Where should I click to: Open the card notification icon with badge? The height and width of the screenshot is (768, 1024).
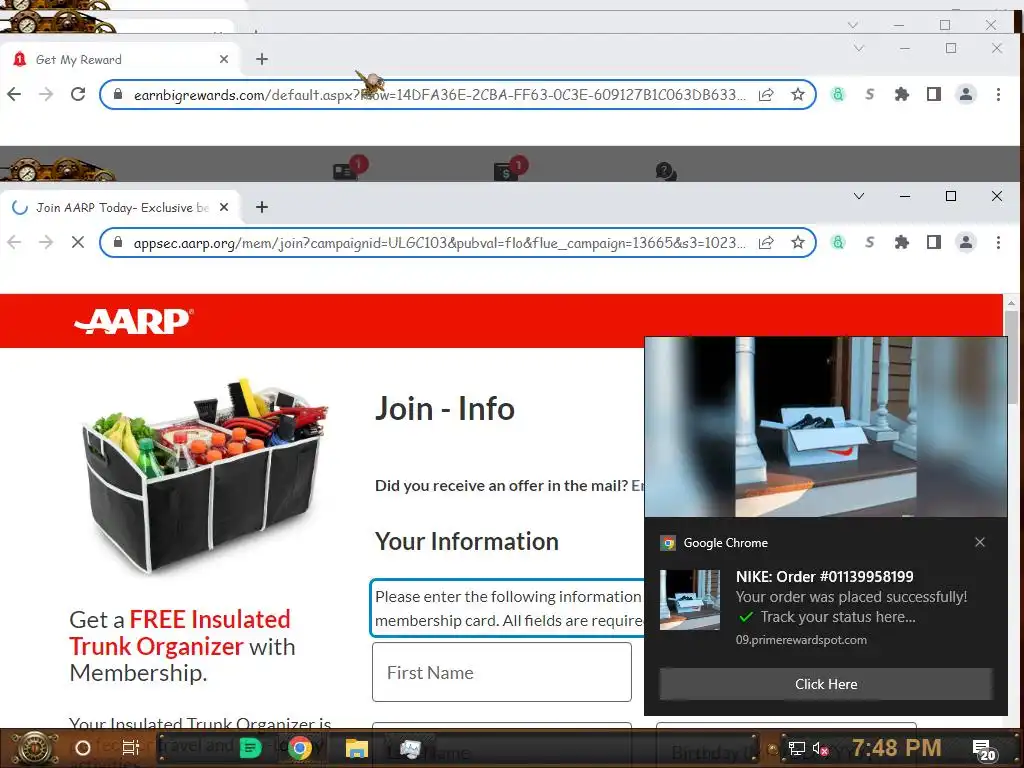[349, 168]
